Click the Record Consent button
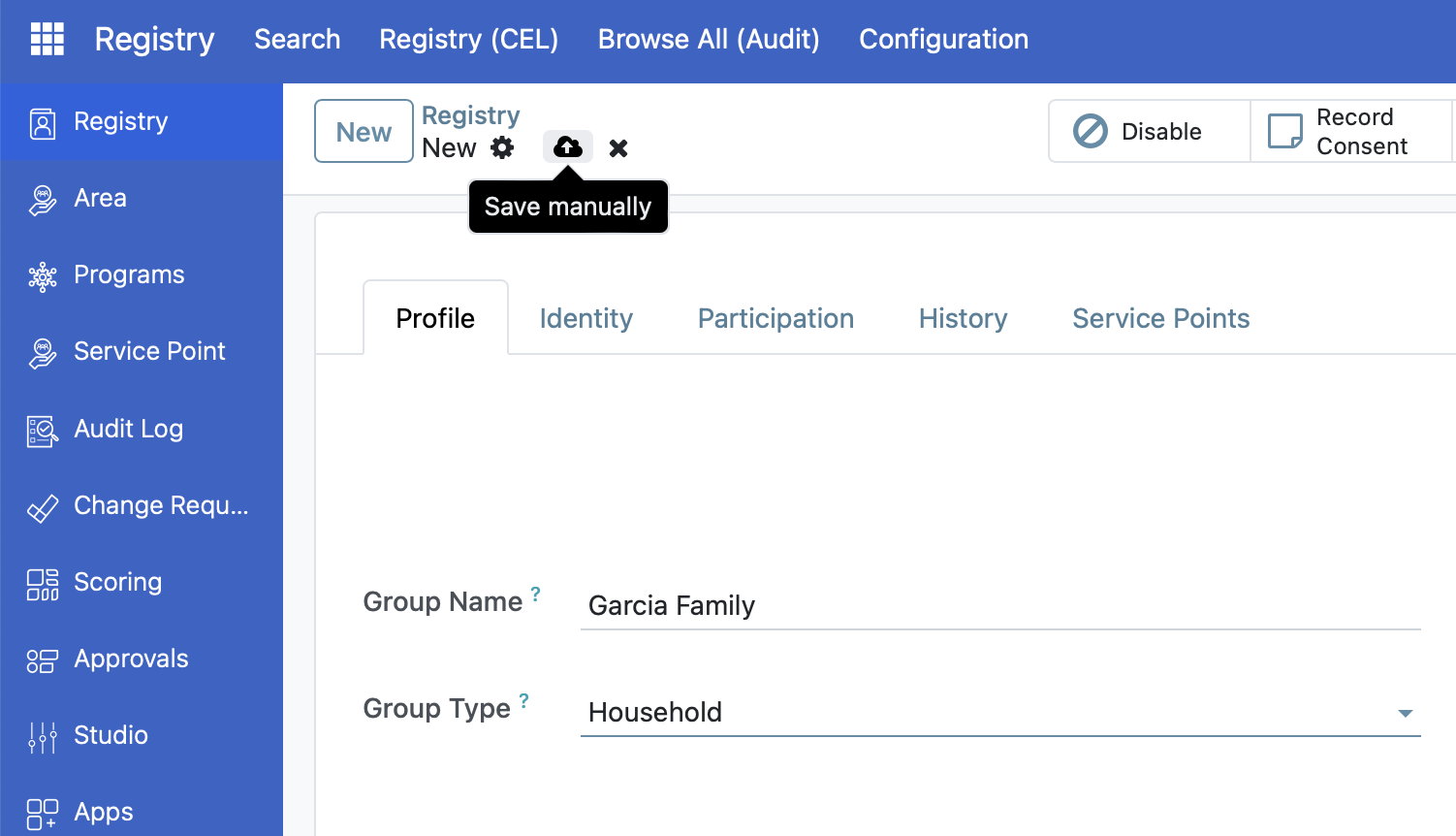1456x836 pixels. 1349,132
